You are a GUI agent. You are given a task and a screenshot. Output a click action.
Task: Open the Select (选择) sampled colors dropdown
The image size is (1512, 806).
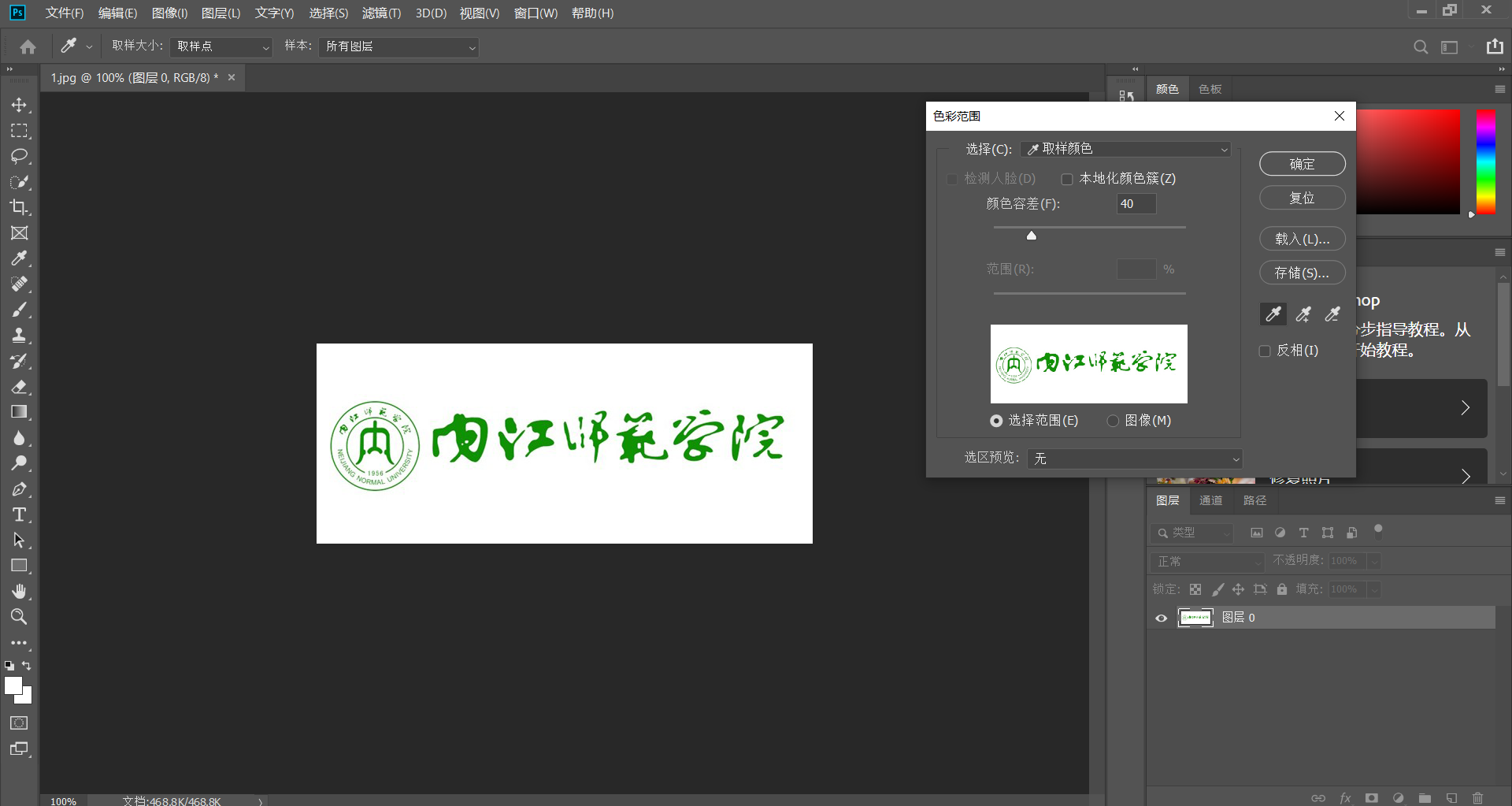click(x=1125, y=149)
